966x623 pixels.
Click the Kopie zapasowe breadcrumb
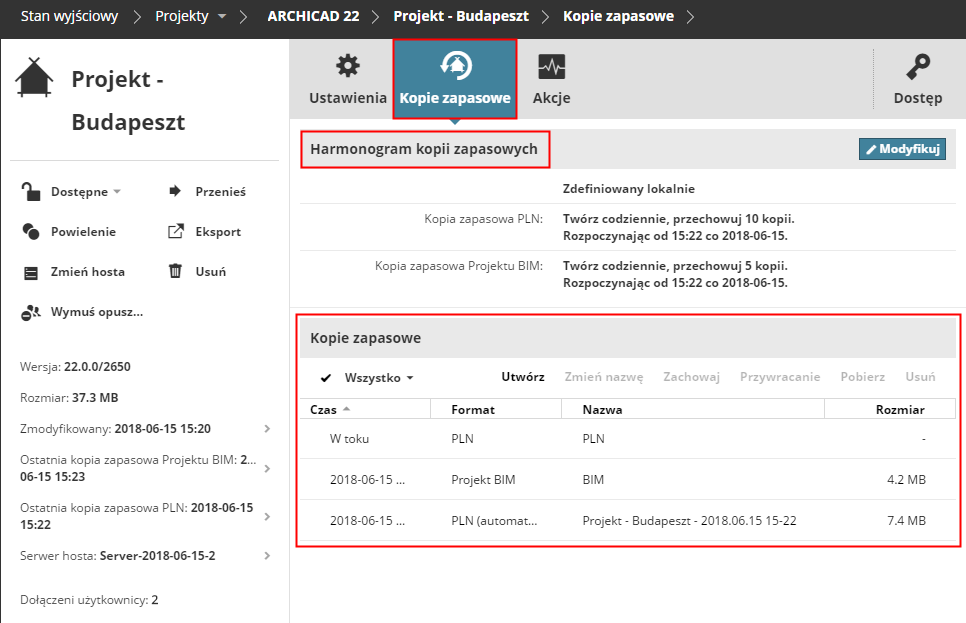click(618, 16)
